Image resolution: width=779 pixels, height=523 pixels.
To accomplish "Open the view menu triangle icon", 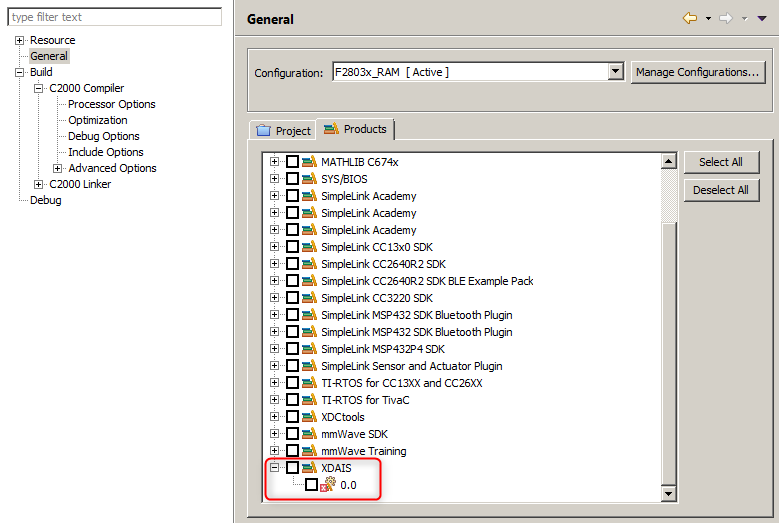I will point(762,19).
